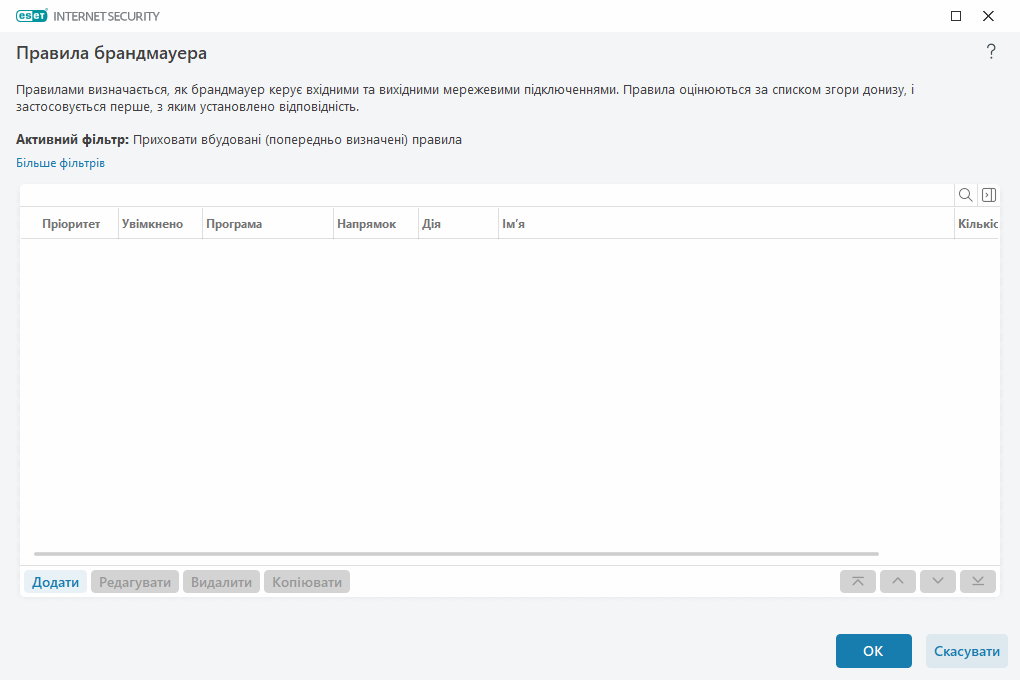The image size is (1020, 680).
Task: Move selected rule down one position
Action: click(x=938, y=582)
